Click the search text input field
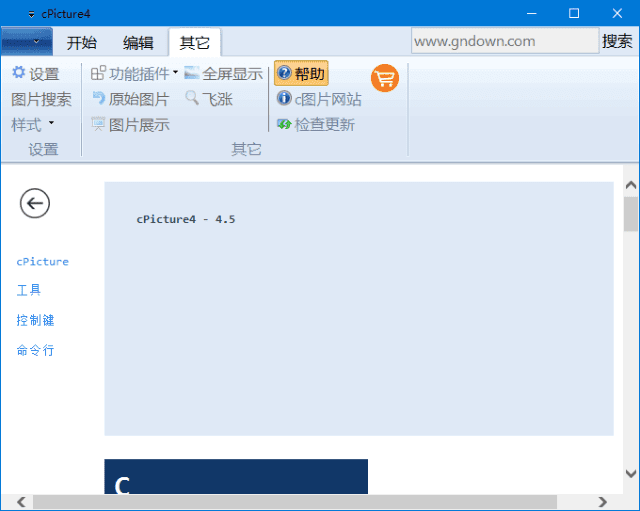The height and width of the screenshot is (511, 640). click(504, 41)
